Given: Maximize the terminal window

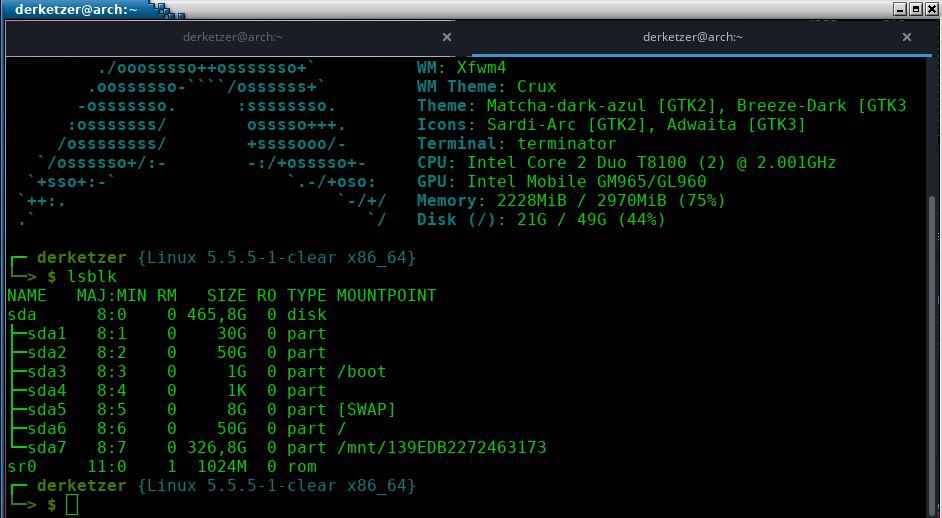Looking at the screenshot, I should [916, 8].
